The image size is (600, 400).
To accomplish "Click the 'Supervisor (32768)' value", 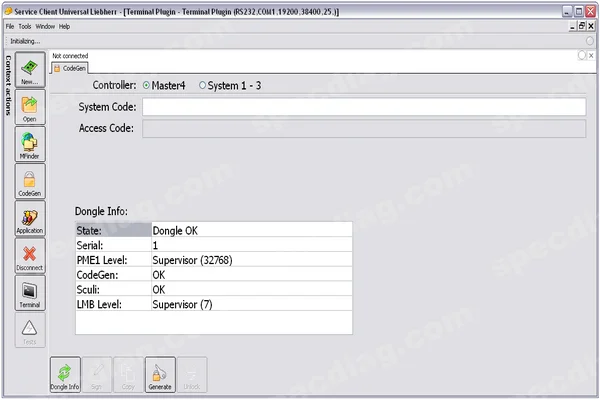I will (192, 260).
